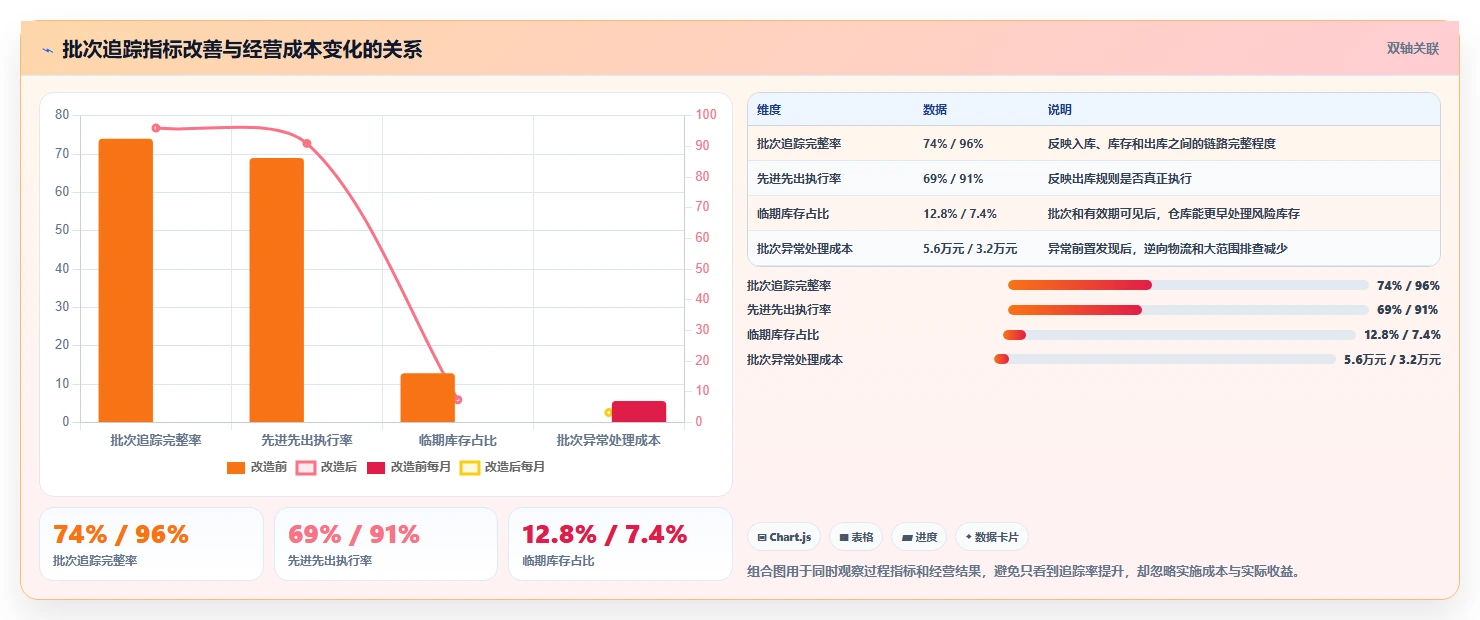Click the 临期库存占比 progress bar
This screenshot has width=1480, height=620.
tap(1179, 335)
